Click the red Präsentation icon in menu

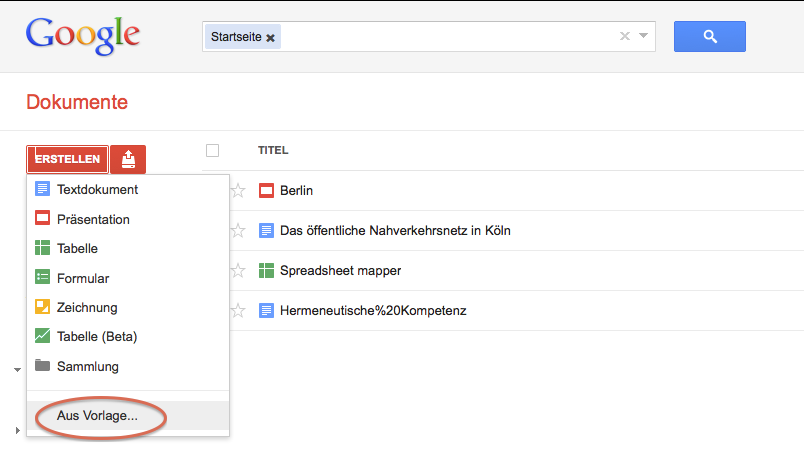42,218
